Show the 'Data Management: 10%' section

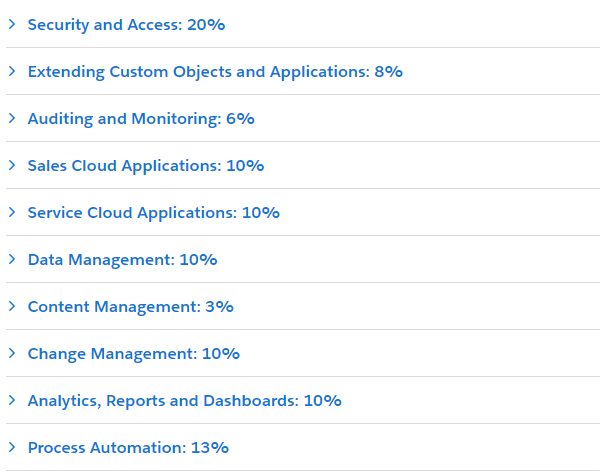(122, 260)
